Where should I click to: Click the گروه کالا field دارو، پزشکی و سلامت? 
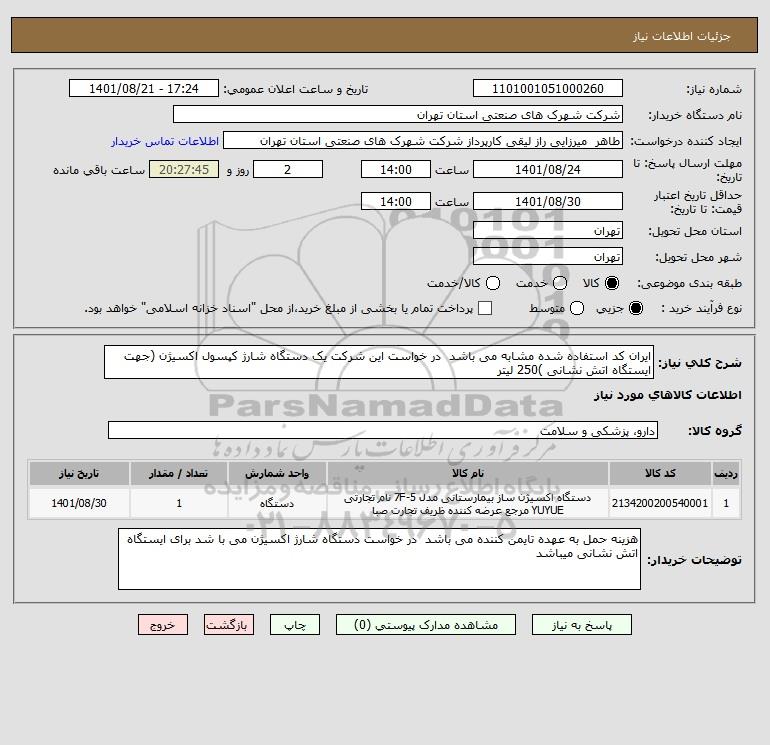383,430
